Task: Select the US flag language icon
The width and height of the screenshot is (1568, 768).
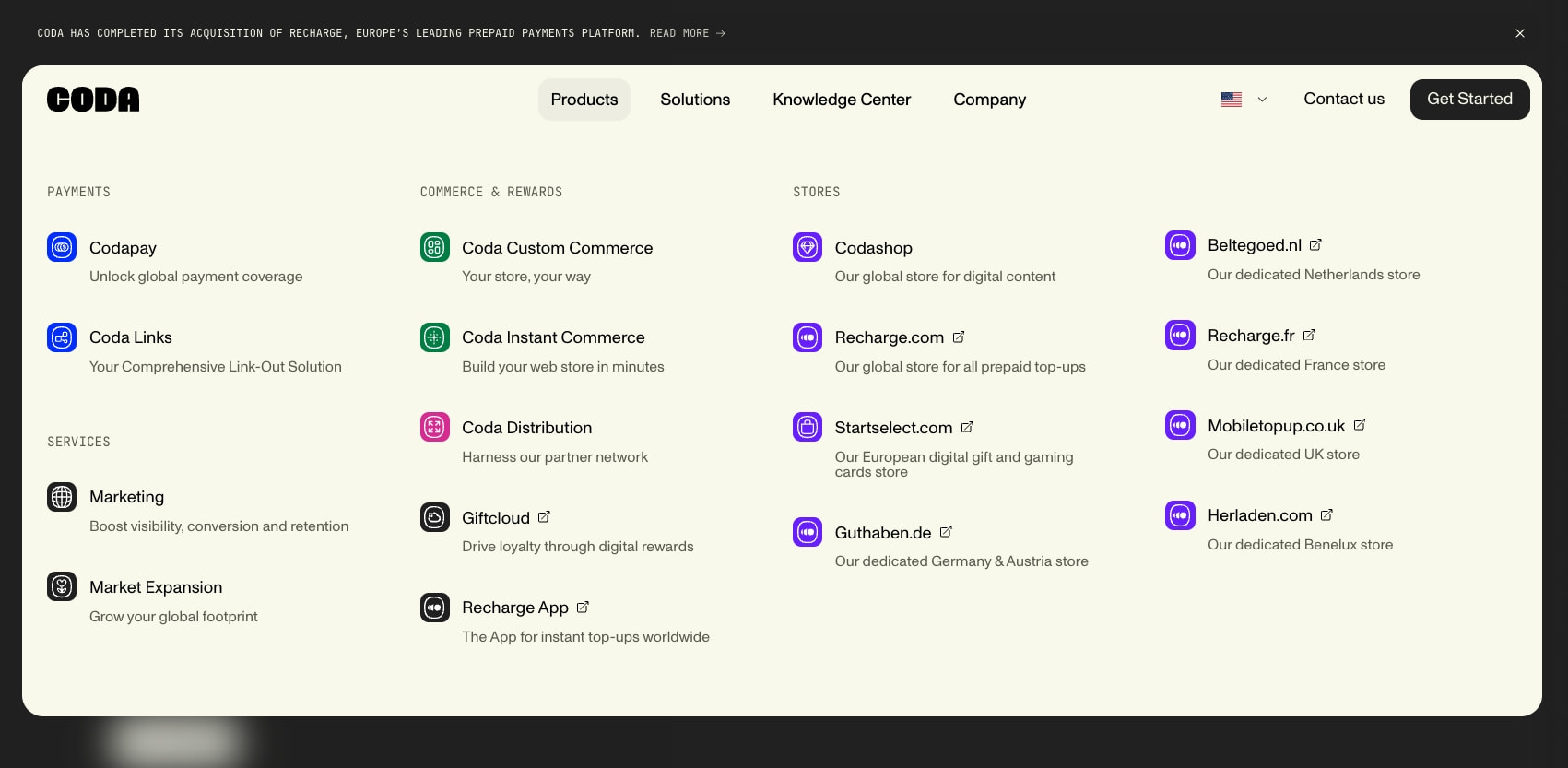Action: click(1232, 100)
